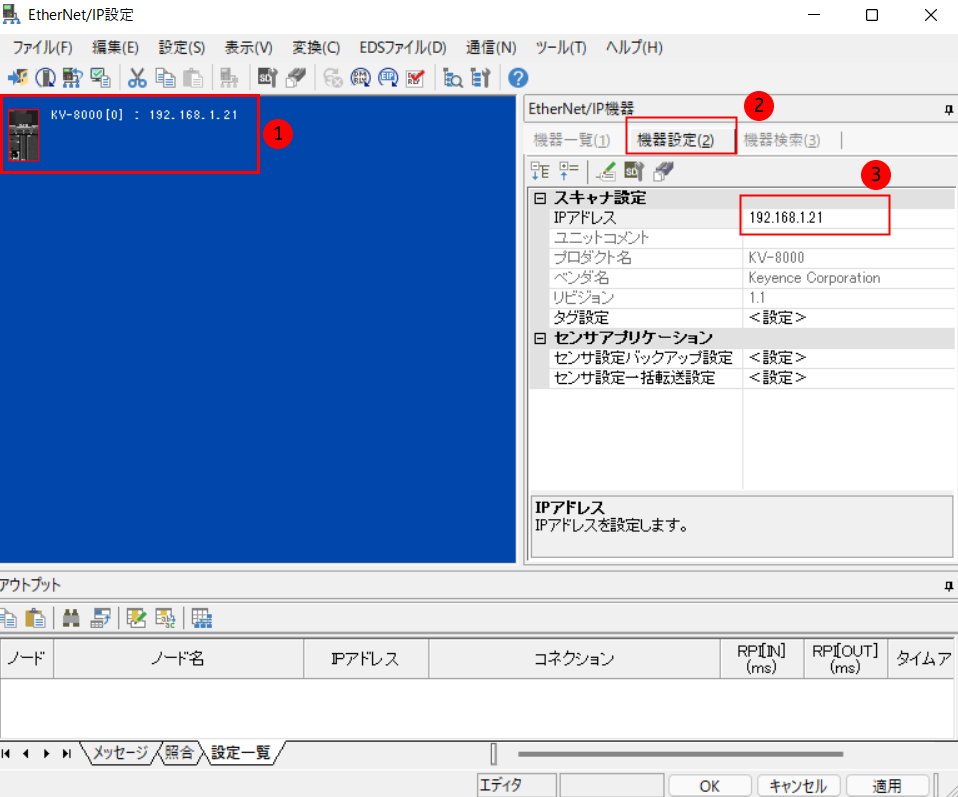Open the ヘルプ(H) menu
This screenshot has height=797, width=958.
(634, 47)
